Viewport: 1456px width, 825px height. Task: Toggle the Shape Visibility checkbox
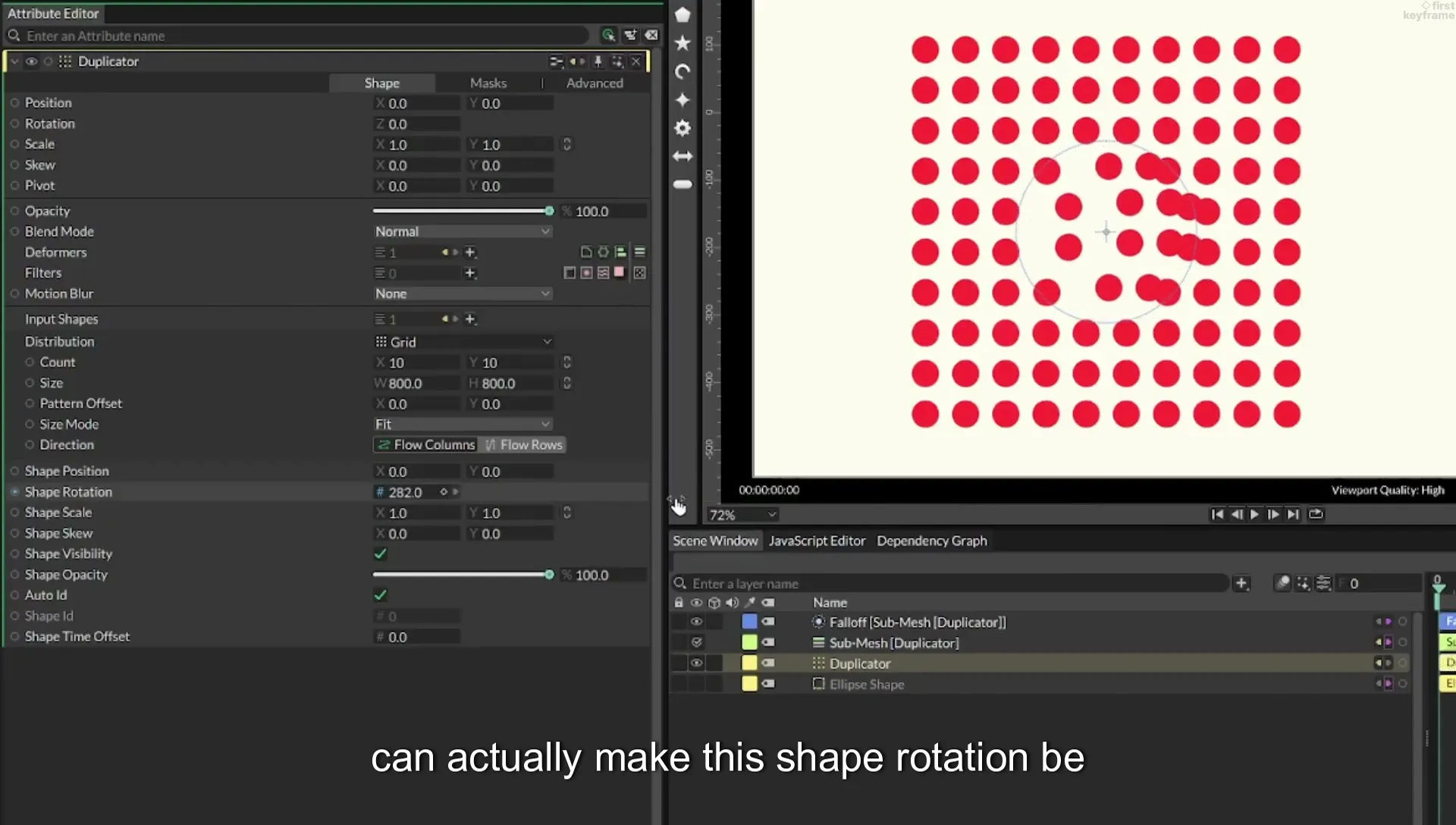(381, 554)
